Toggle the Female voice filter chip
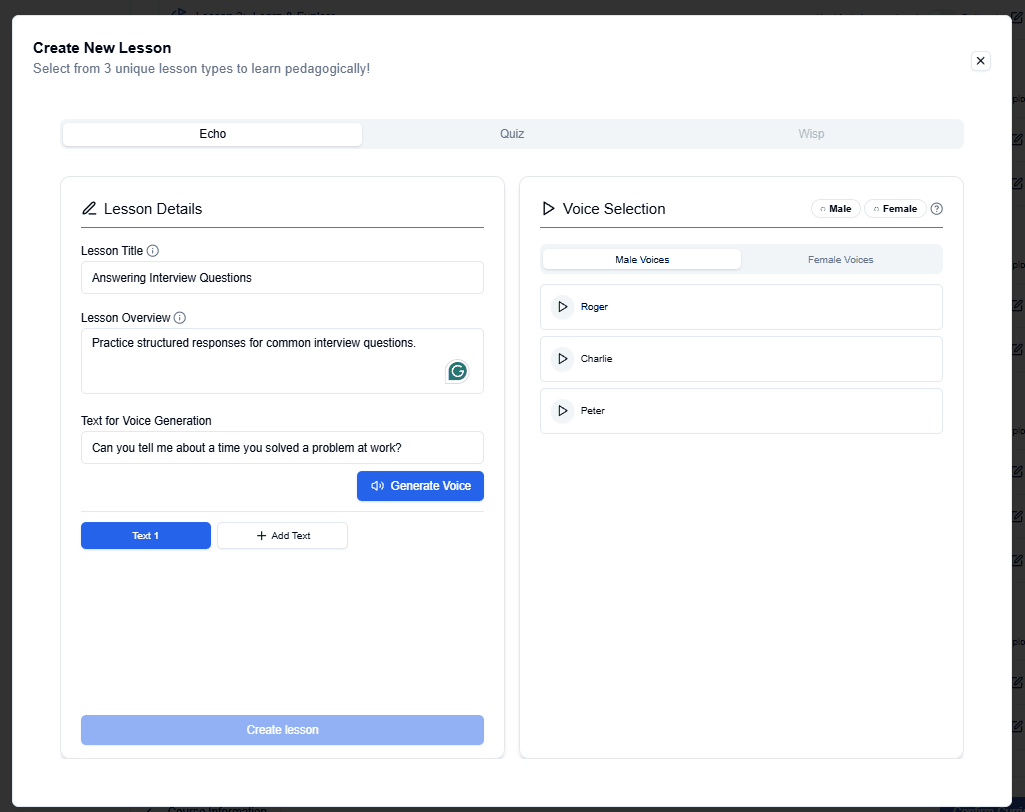Image resolution: width=1025 pixels, height=812 pixels. coord(894,209)
